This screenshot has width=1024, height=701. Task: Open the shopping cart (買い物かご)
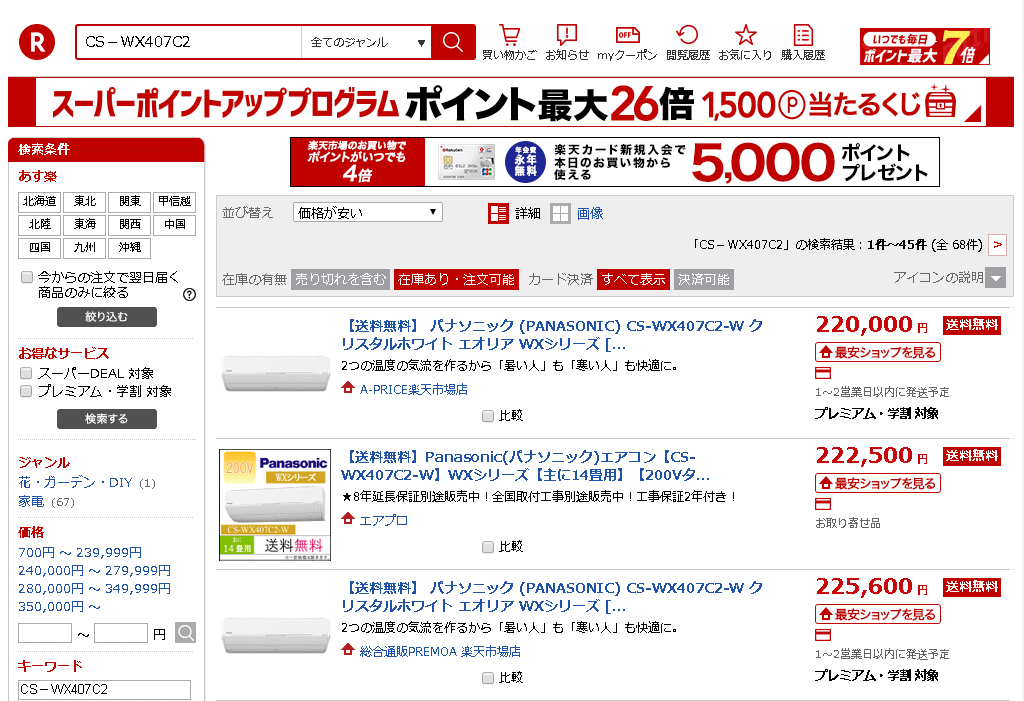point(509,42)
